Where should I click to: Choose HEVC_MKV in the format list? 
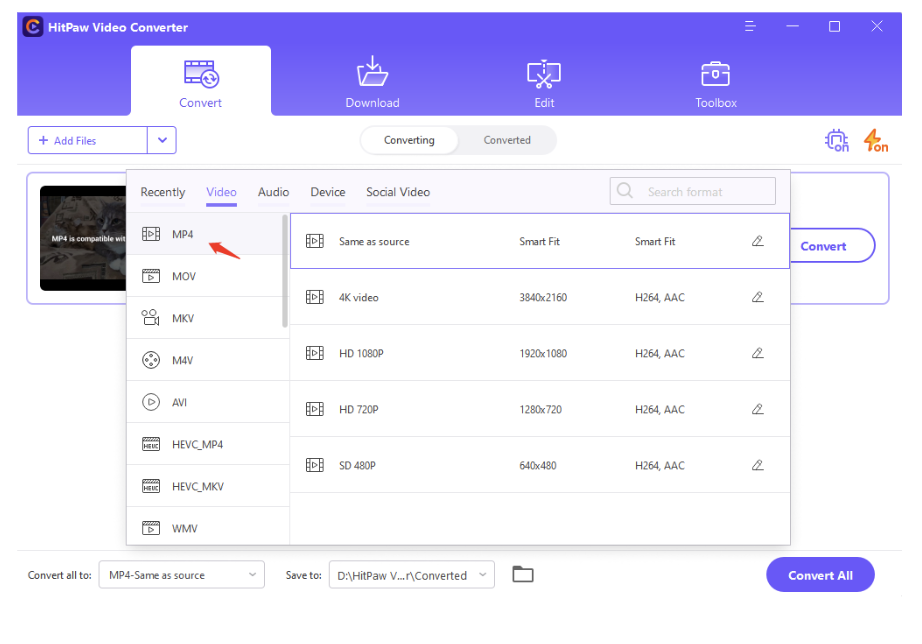(x=208, y=486)
